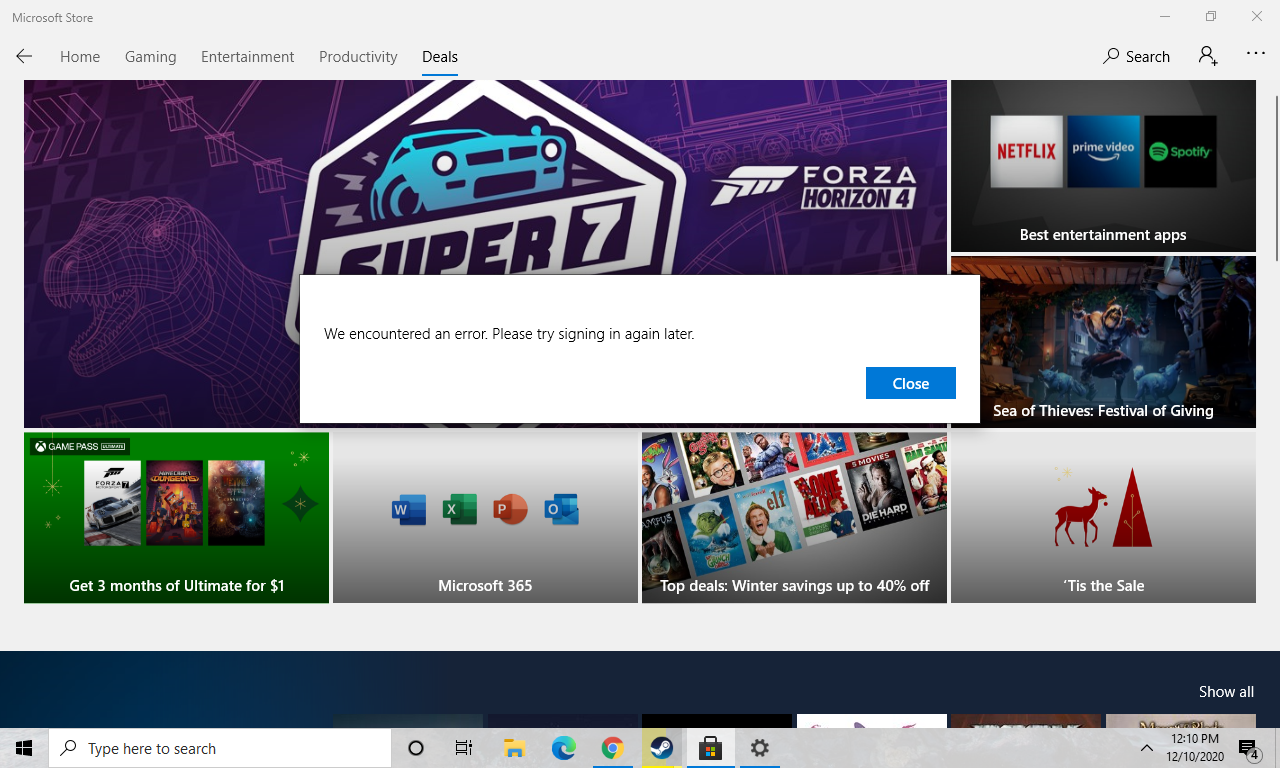Expand hidden icons in the system tray
Image resolution: width=1280 pixels, height=768 pixels.
1147,747
